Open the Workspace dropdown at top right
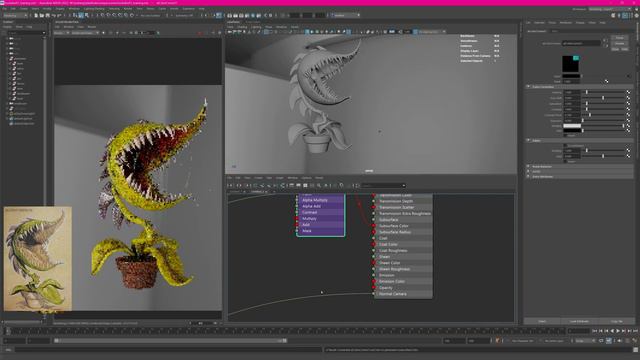Viewport: 640px width, 360px height. (x=611, y=9)
